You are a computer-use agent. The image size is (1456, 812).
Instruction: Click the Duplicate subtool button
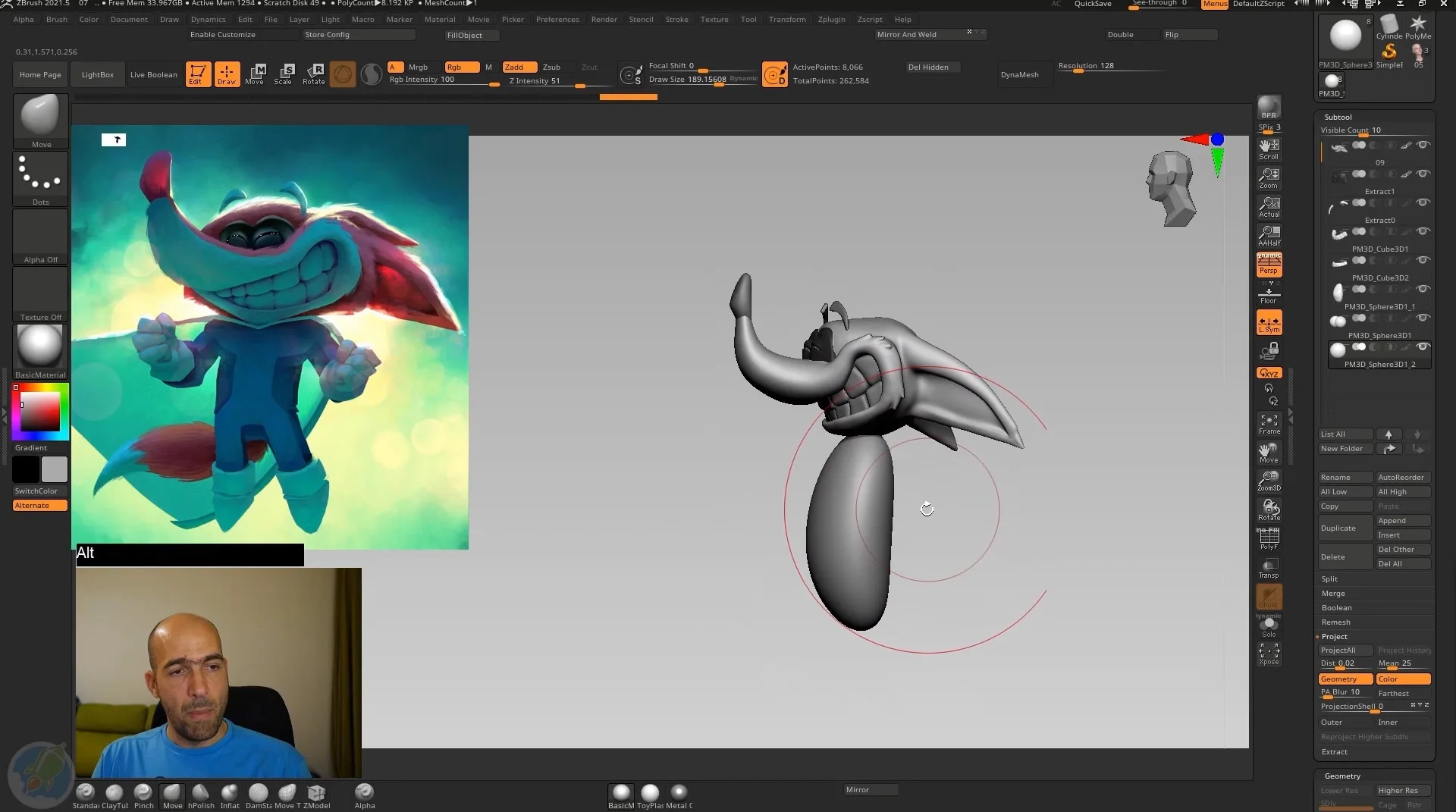pyautogui.click(x=1345, y=528)
